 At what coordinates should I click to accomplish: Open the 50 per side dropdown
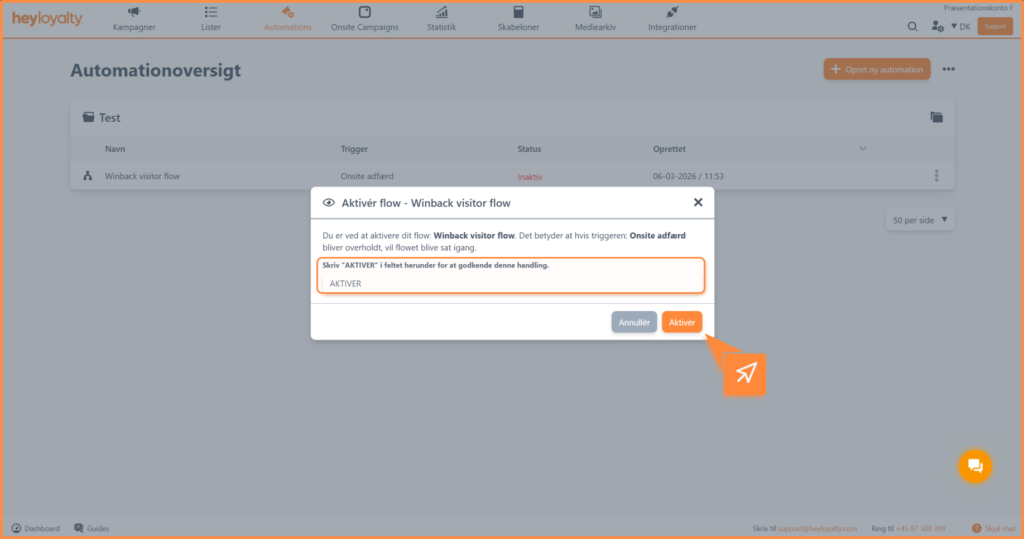920,220
